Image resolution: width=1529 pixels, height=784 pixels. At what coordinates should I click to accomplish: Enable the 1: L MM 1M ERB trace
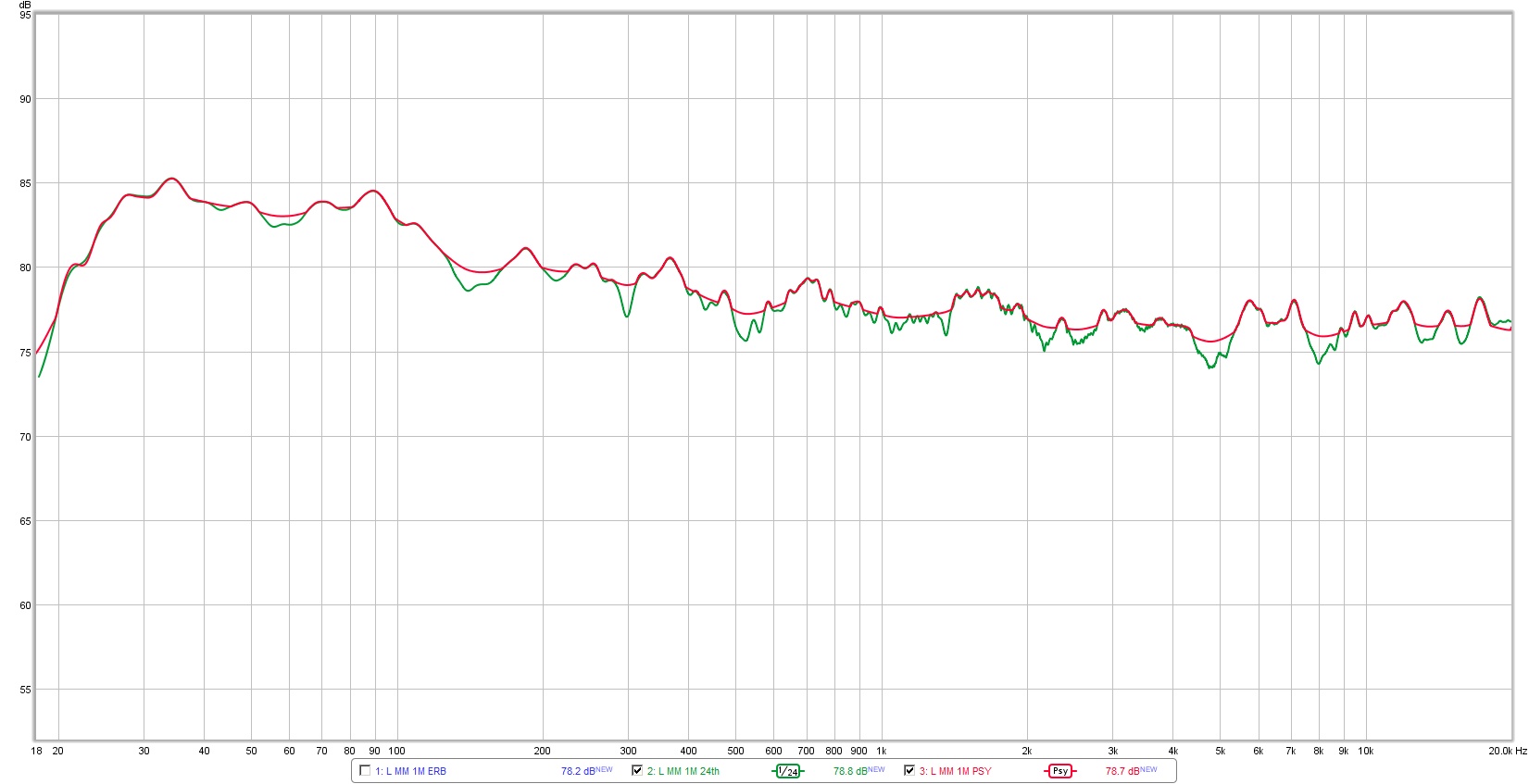tap(365, 770)
